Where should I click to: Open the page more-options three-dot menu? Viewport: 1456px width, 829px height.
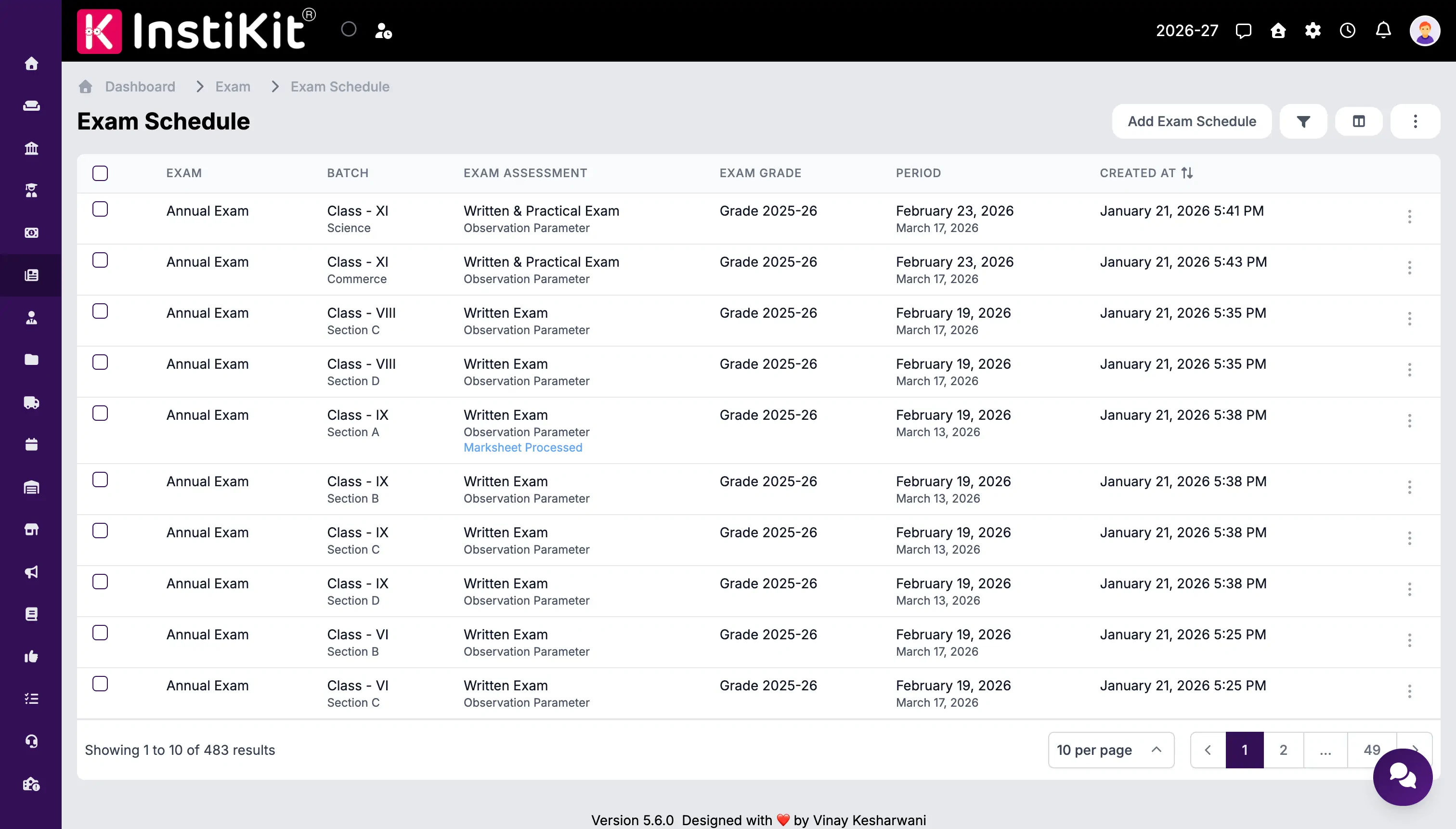(x=1415, y=121)
